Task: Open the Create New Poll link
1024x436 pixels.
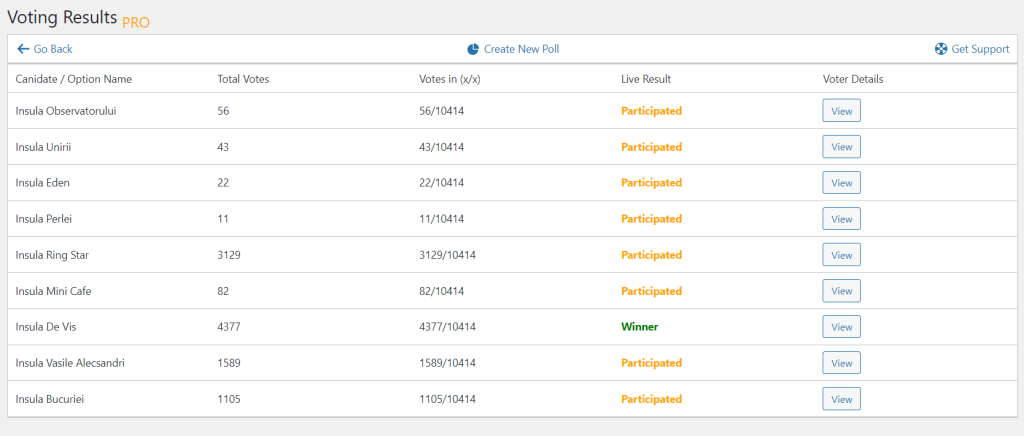Action: (521, 49)
